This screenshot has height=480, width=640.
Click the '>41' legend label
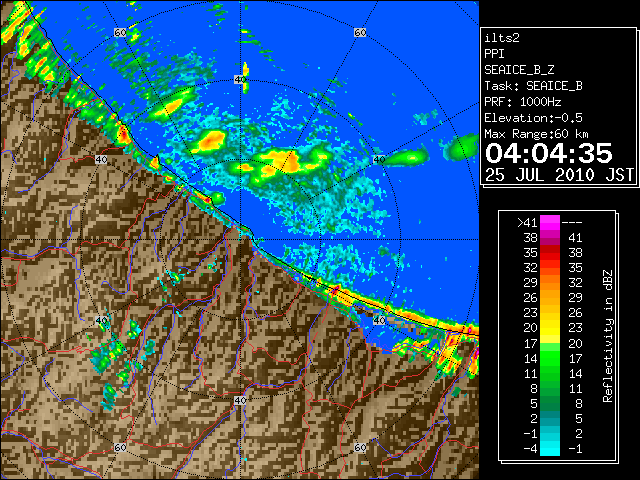pos(527,223)
